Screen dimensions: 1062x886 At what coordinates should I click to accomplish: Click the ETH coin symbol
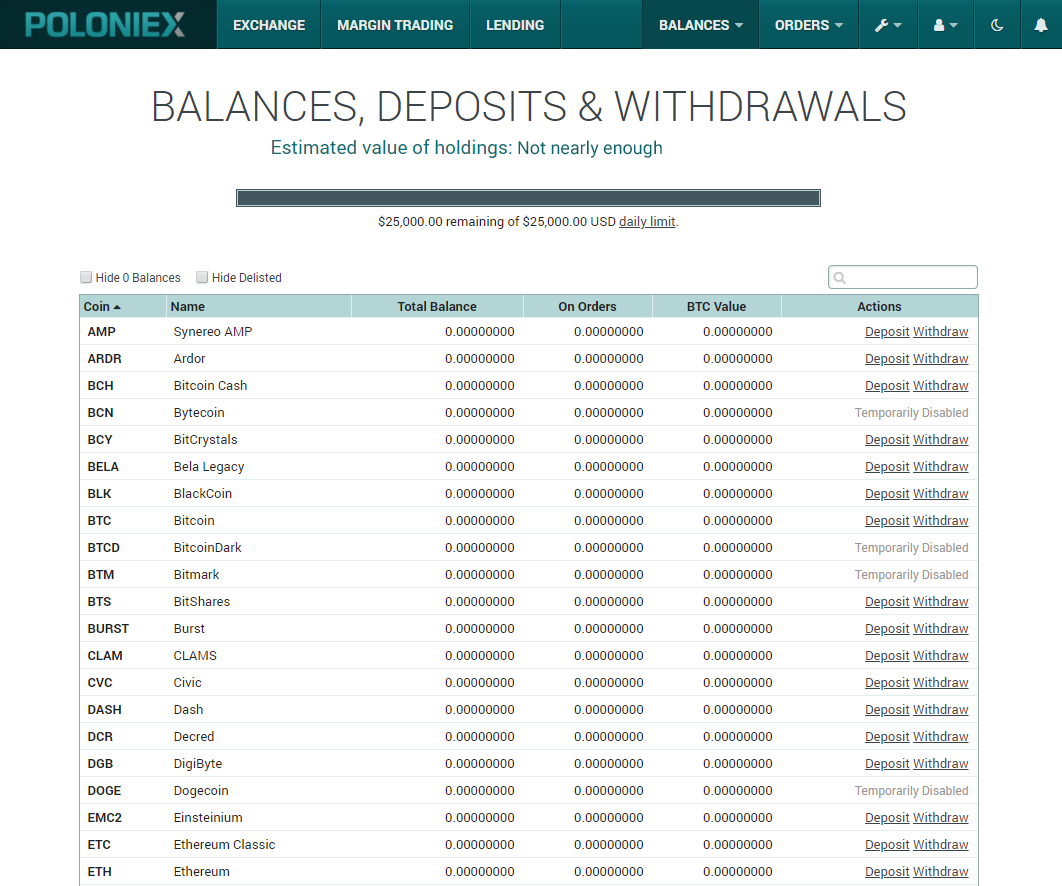click(x=100, y=871)
